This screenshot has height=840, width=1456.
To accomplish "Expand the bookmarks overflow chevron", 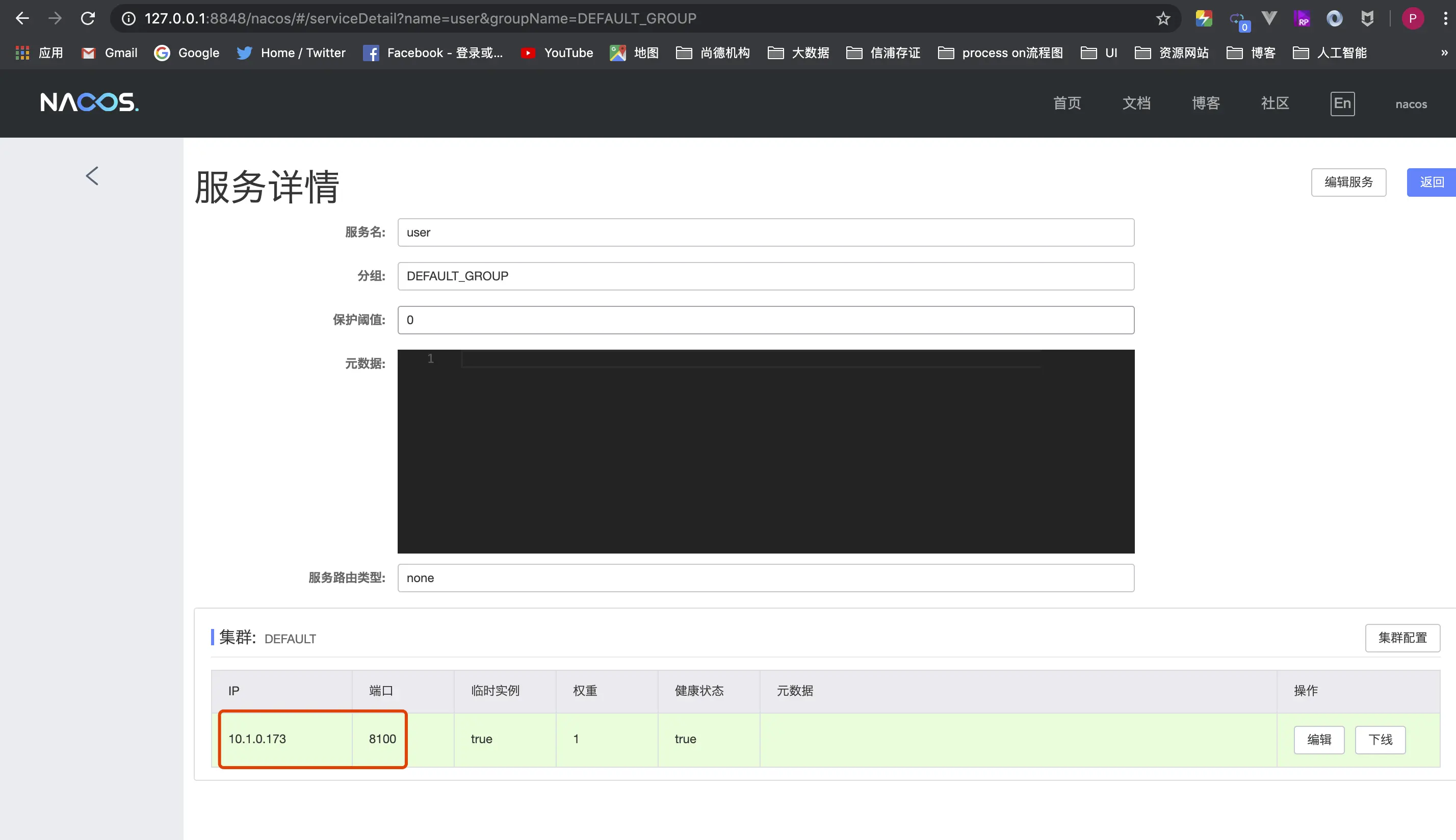I will [1444, 52].
